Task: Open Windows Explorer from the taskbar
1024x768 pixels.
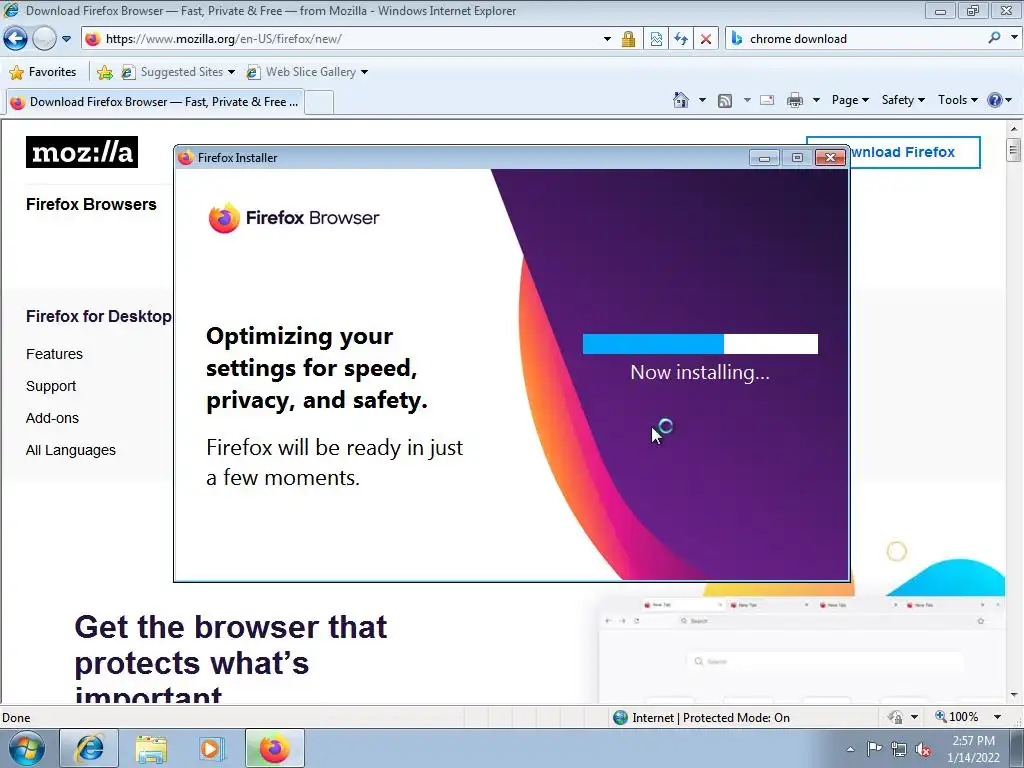Action: pyautogui.click(x=151, y=748)
